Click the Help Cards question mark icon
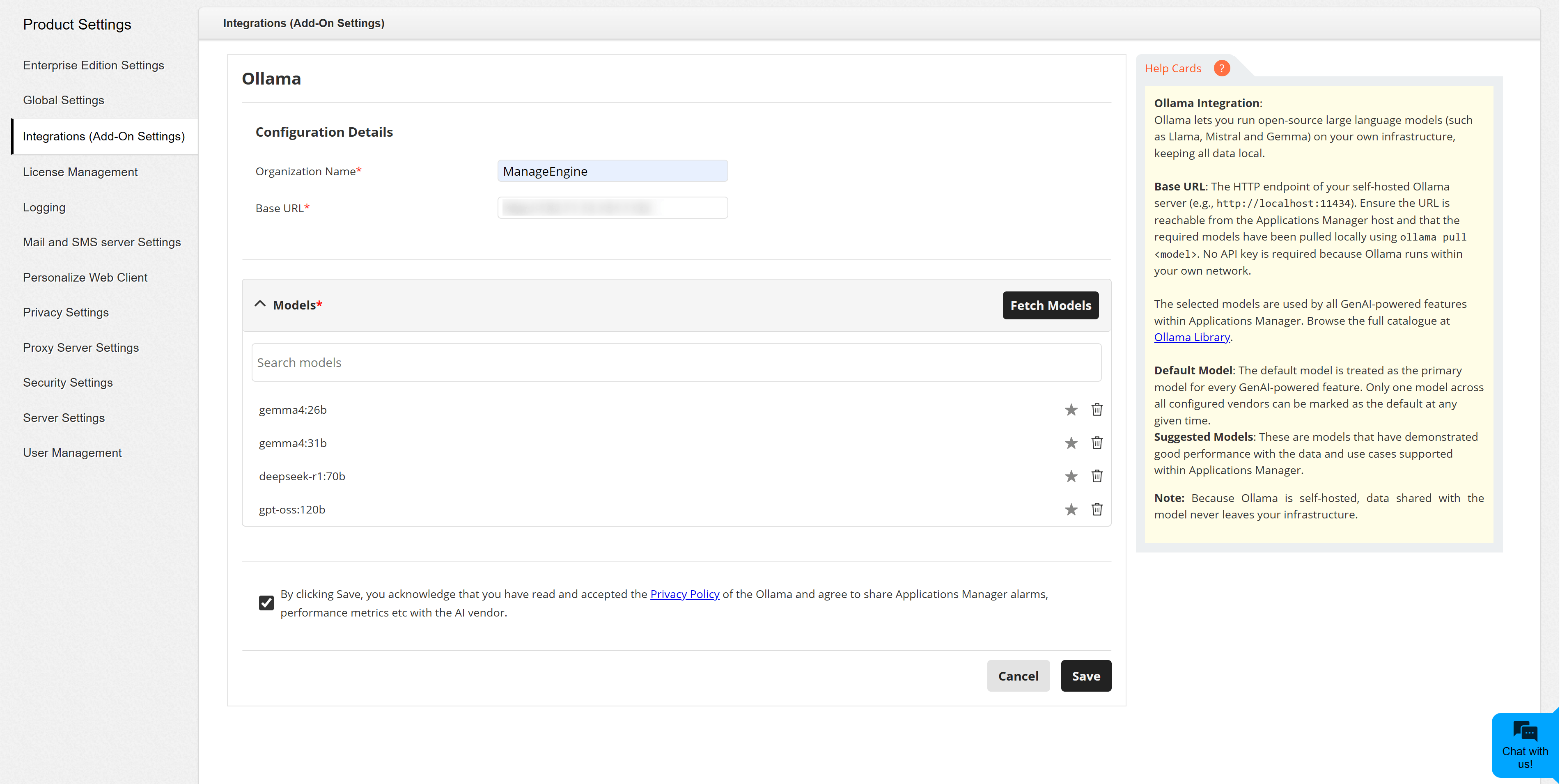 pyautogui.click(x=1221, y=69)
